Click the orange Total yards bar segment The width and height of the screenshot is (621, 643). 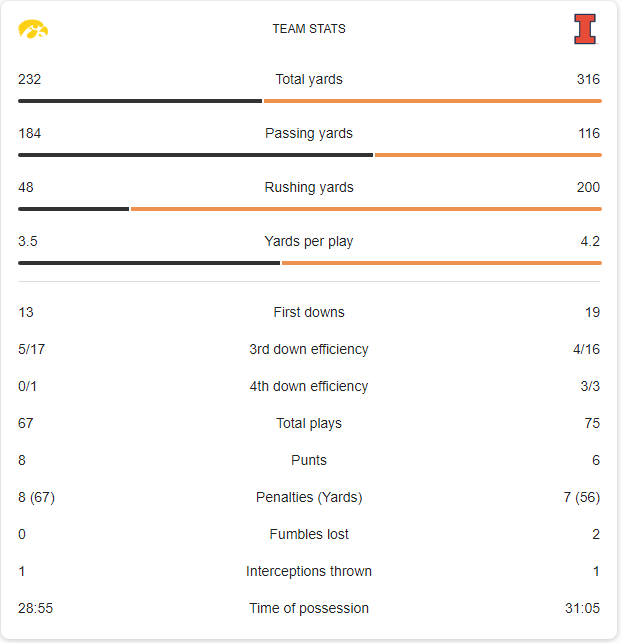pos(432,101)
